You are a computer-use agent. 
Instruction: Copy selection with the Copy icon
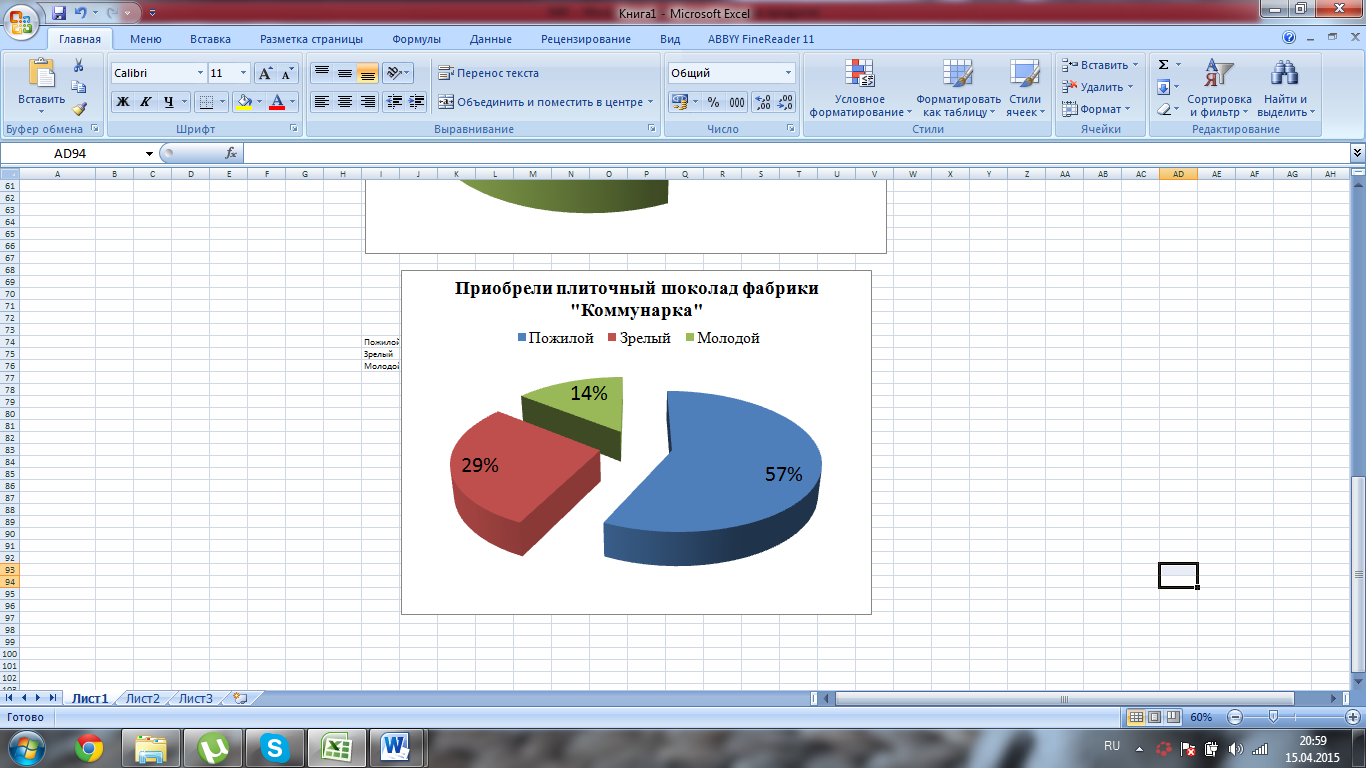[79, 87]
